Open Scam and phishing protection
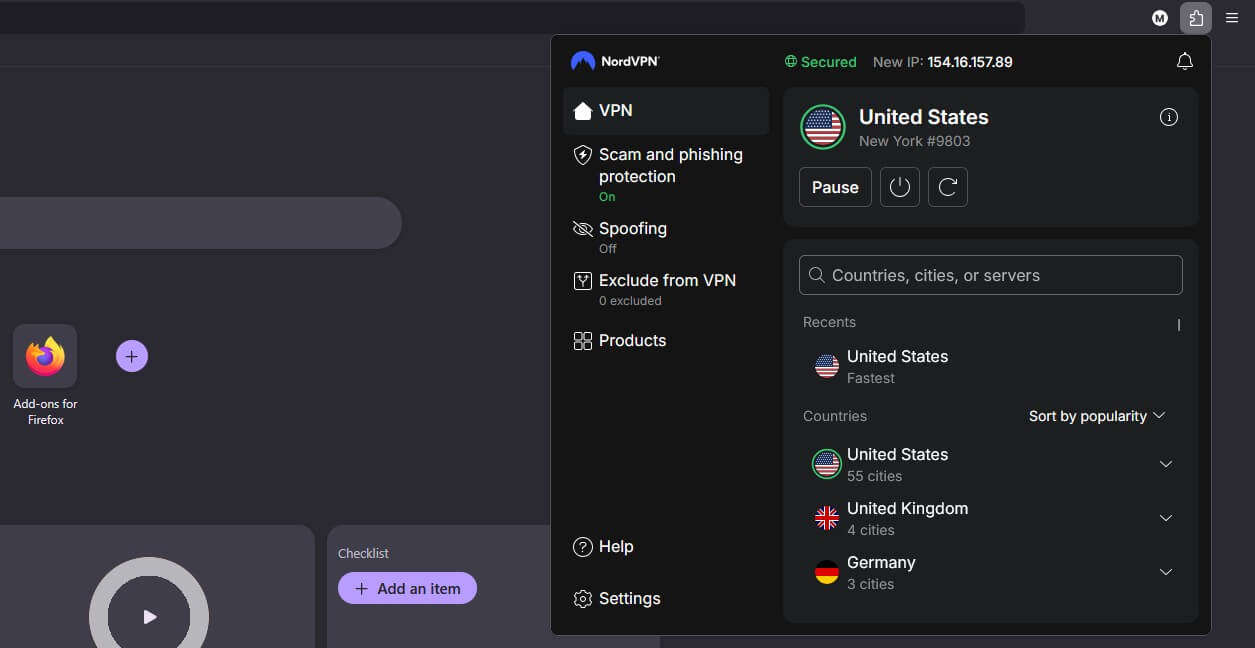Viewport: 1255px width, 648px height. point(665,174)
